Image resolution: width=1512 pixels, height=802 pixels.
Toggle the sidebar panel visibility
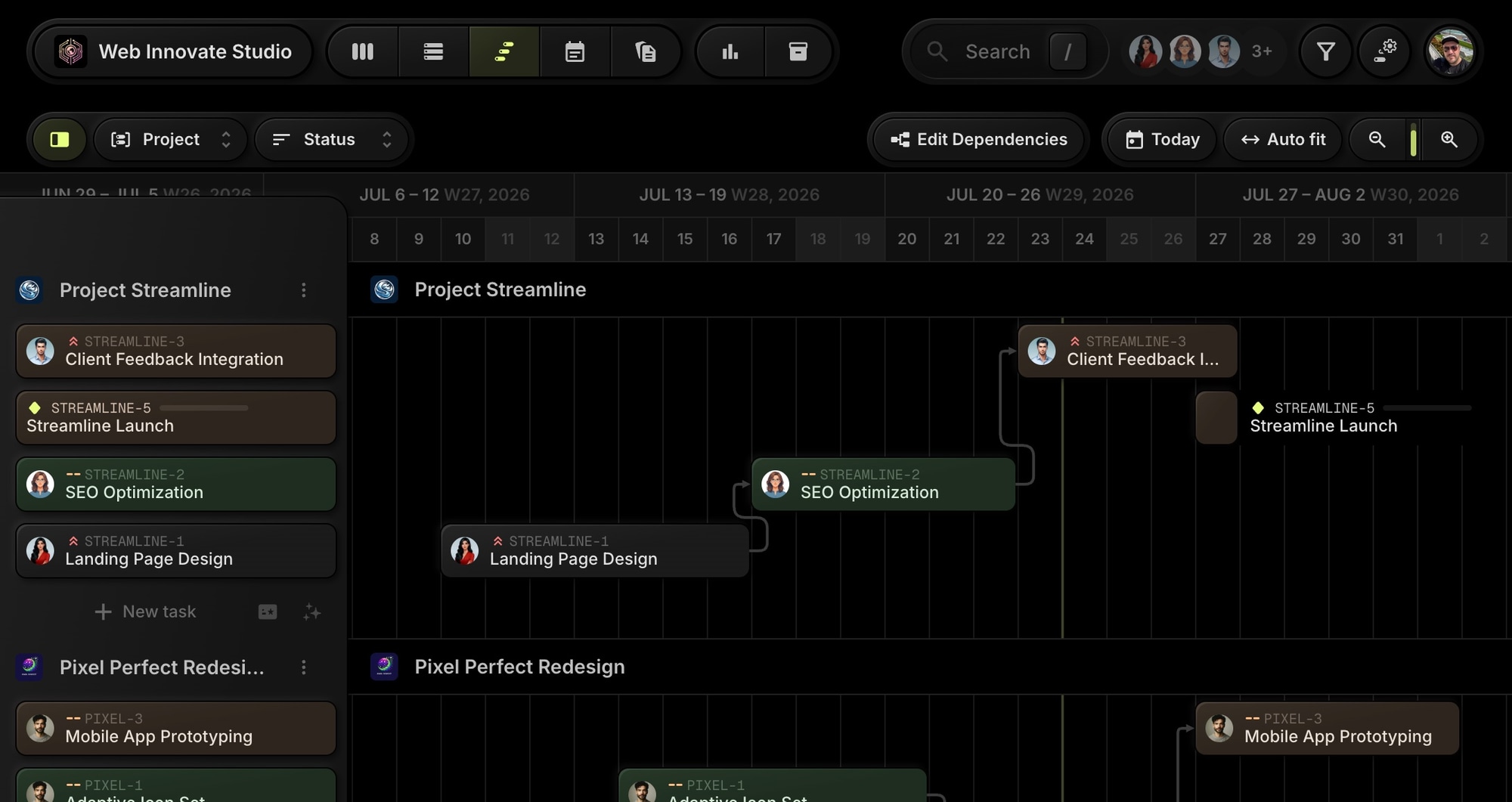coord(60,139)
